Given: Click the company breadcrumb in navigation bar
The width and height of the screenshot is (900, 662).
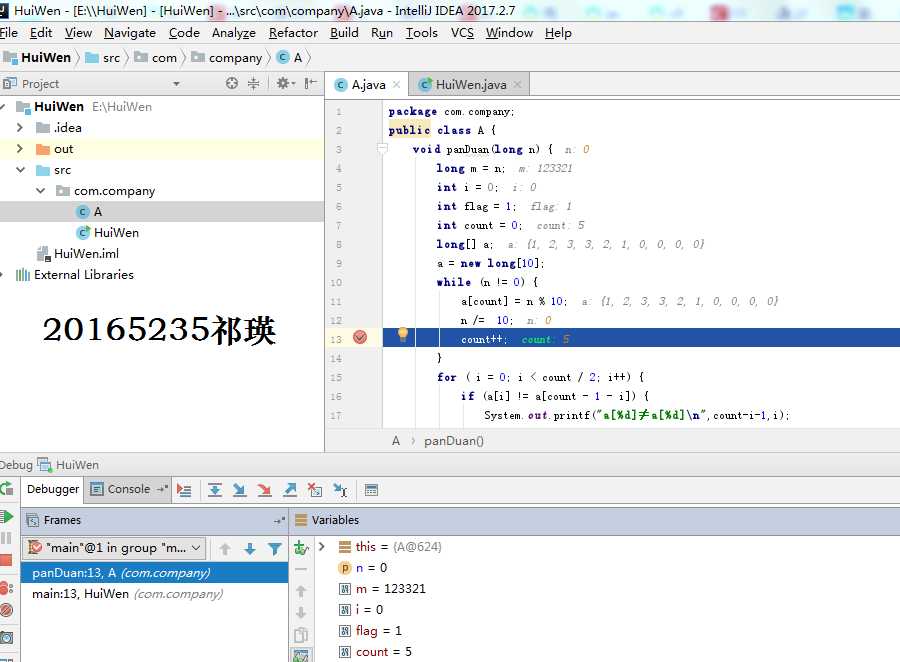Looking at the screenshot, I should pos(227,57).
